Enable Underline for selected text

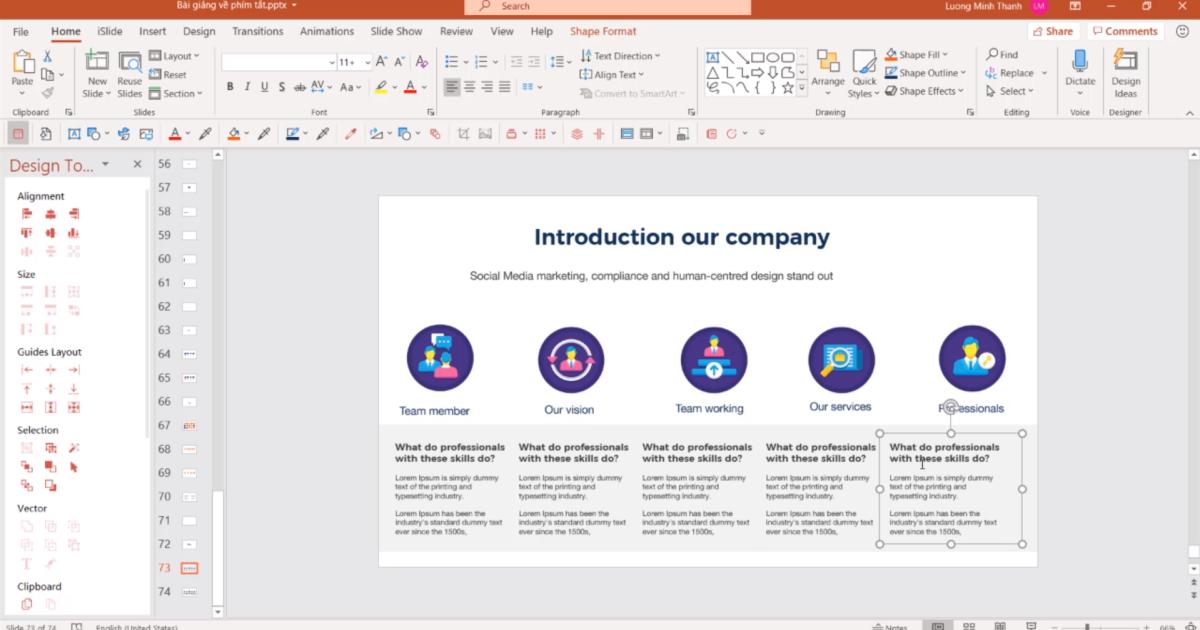(x=263, y=87)
